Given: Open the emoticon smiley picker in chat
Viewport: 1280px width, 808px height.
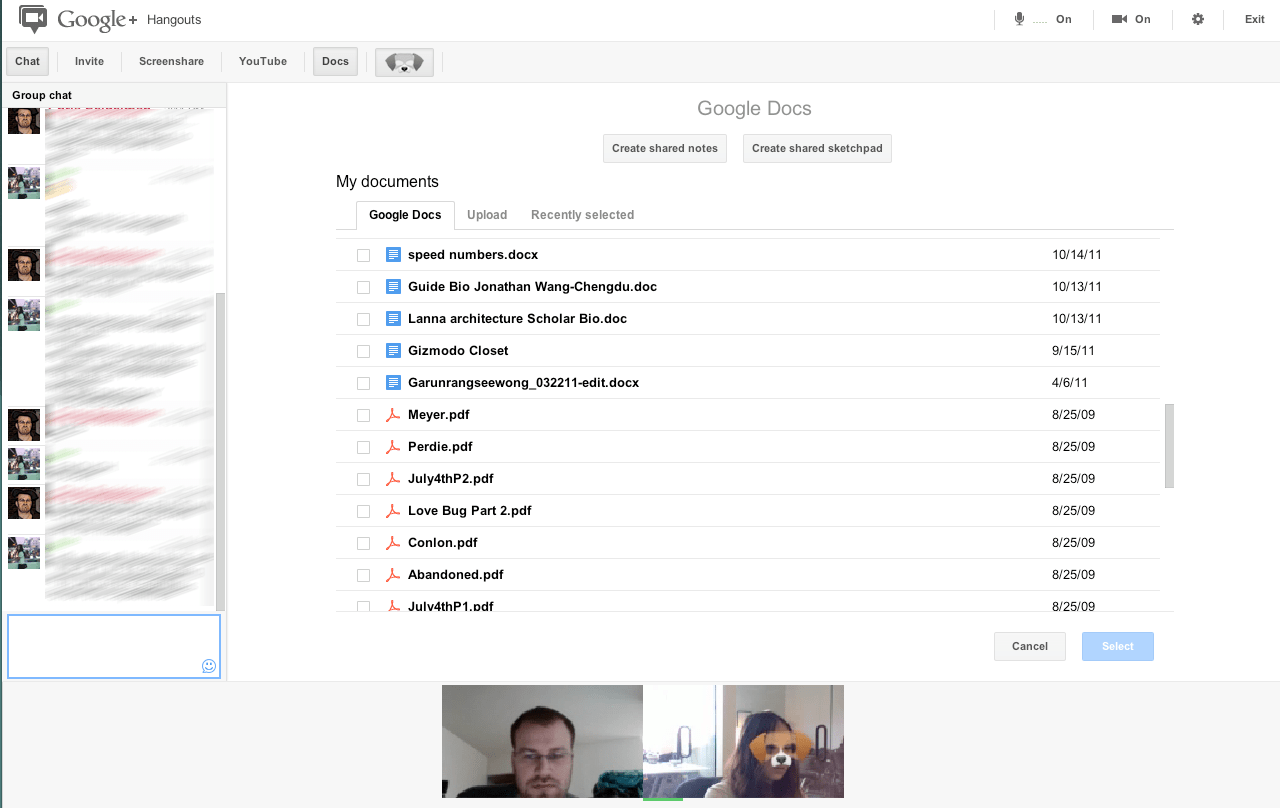Looking at the screenshot, I should [209, 666].
